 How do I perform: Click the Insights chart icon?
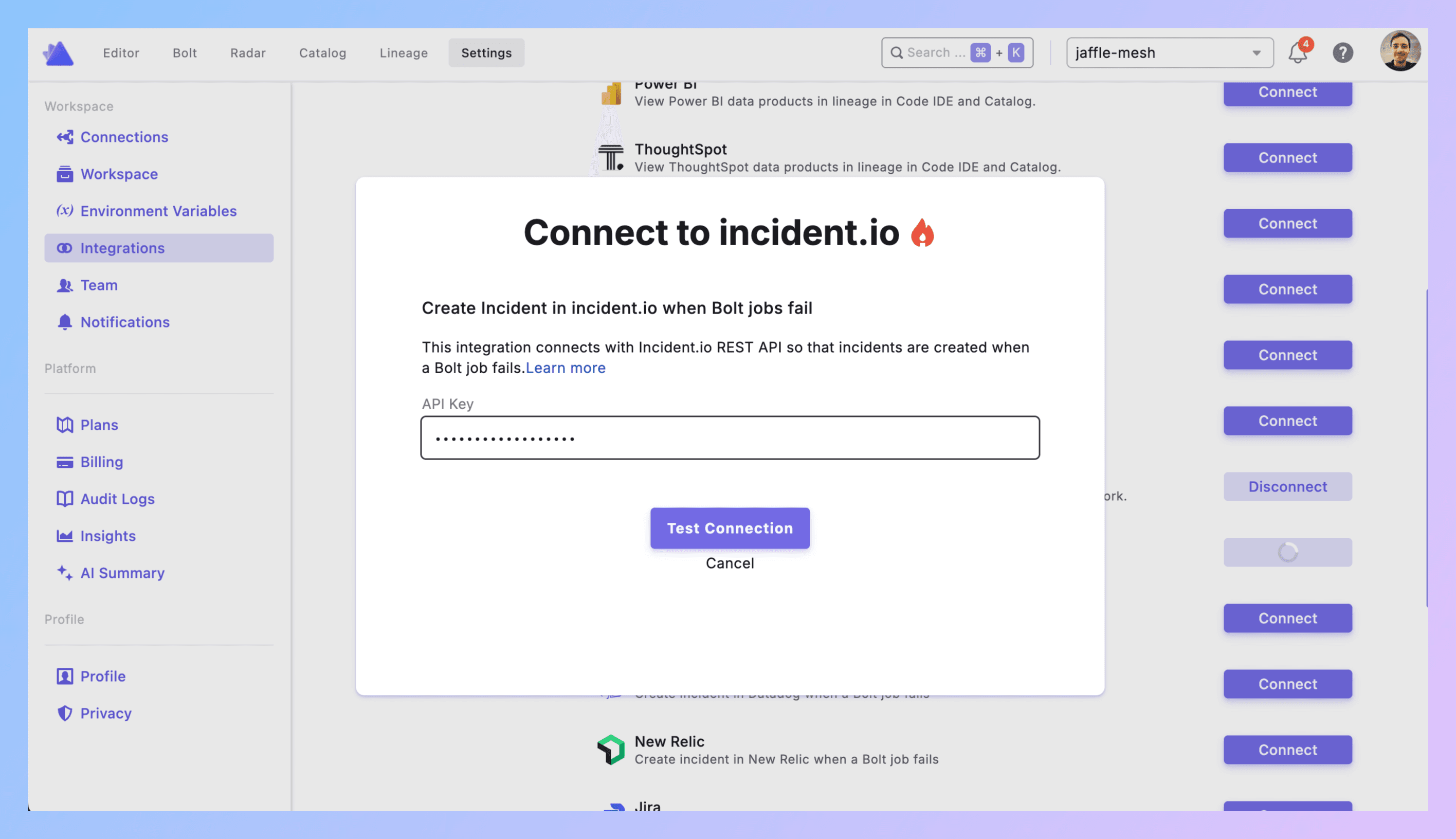(65, 536)
